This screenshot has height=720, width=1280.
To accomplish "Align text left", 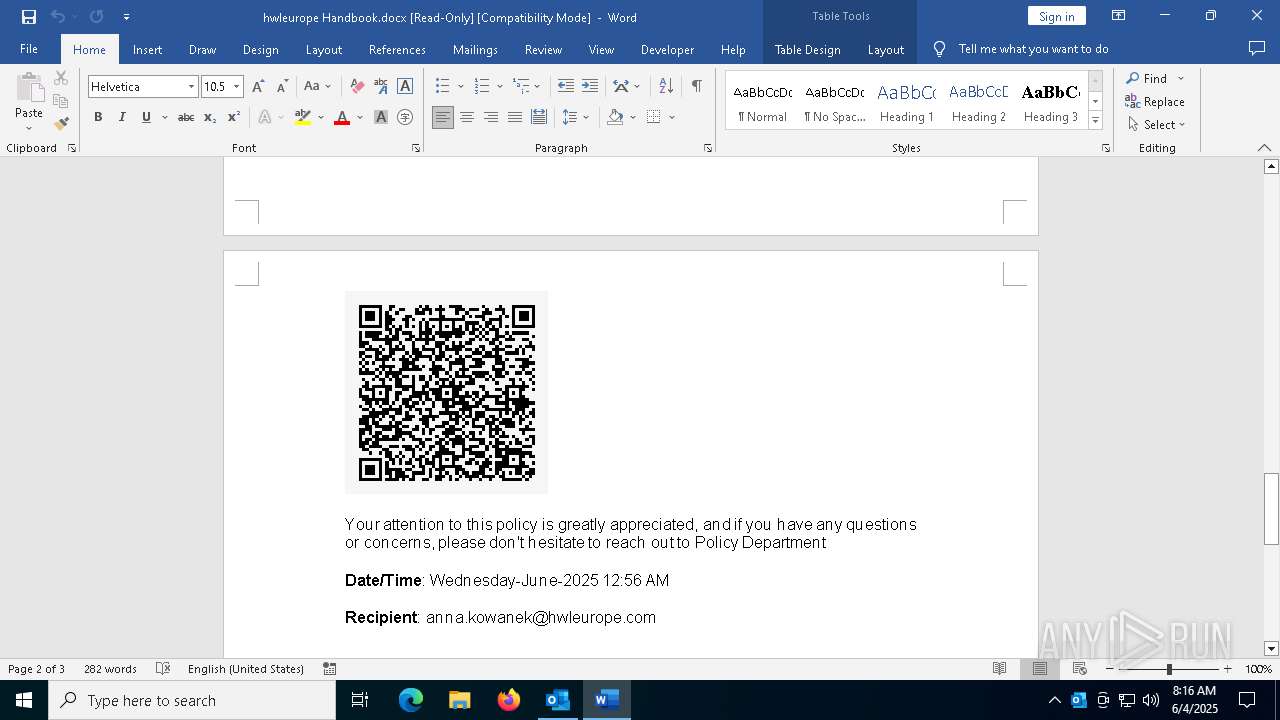I will [443, 117].
